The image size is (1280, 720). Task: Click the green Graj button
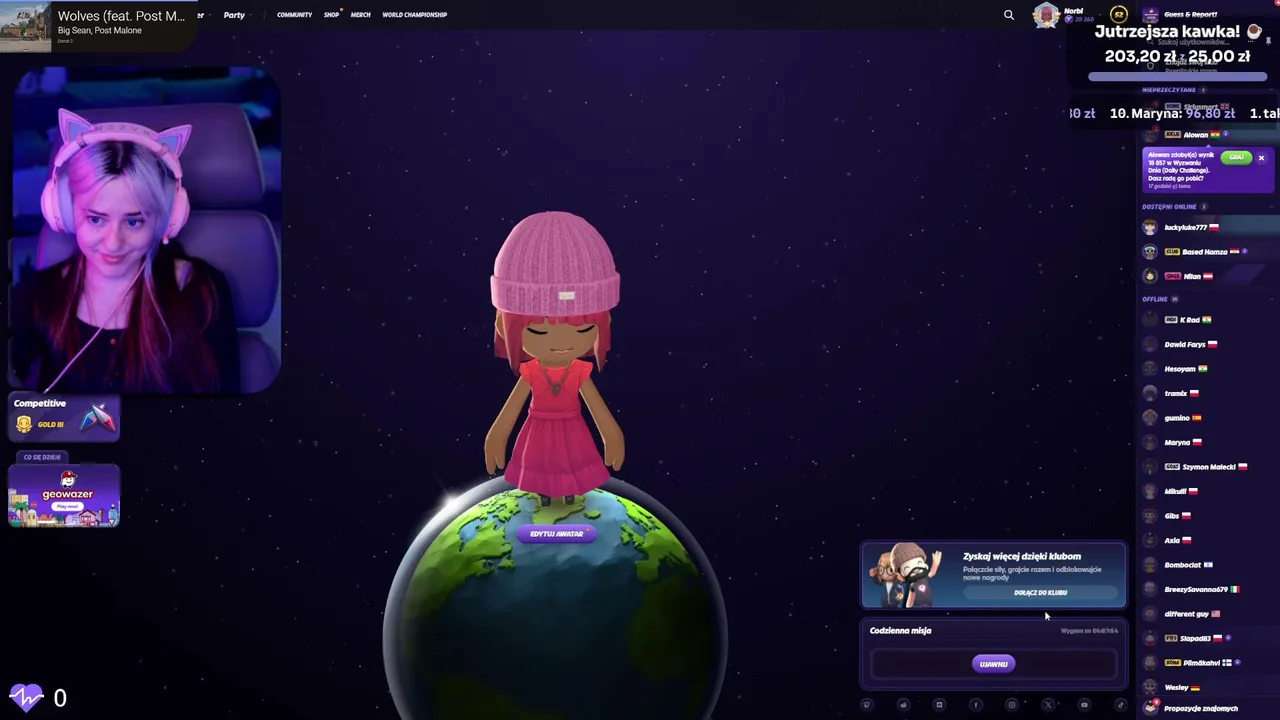pos(1236,158)
